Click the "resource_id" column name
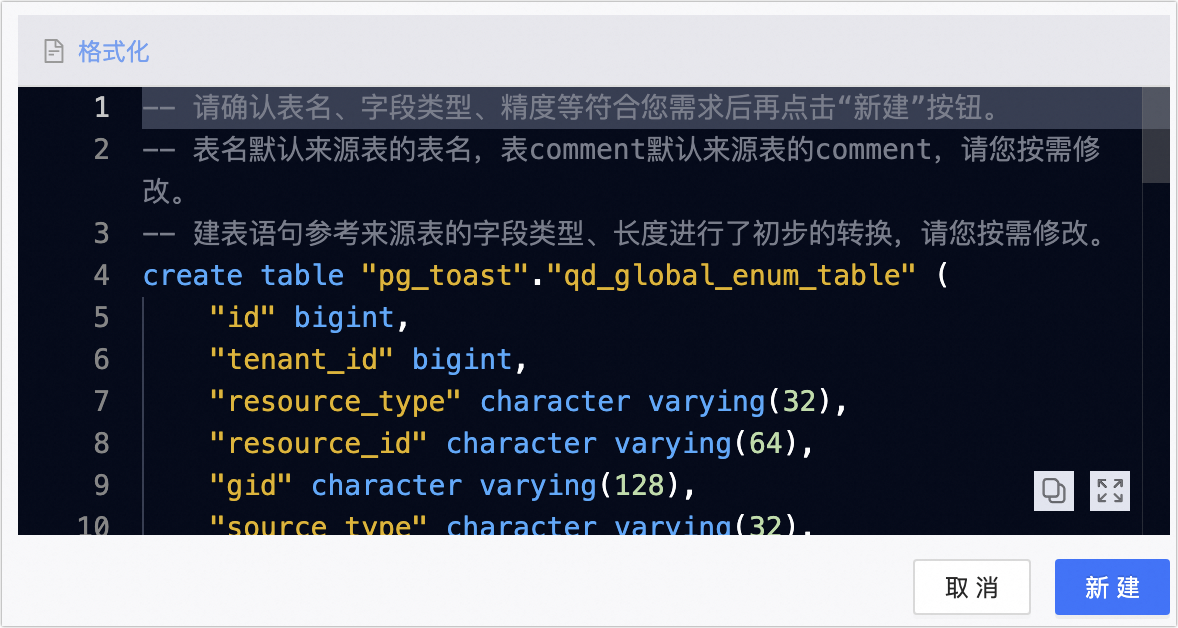The height and width of the screenshot is (628, 1178). click(x=319, y=443)
